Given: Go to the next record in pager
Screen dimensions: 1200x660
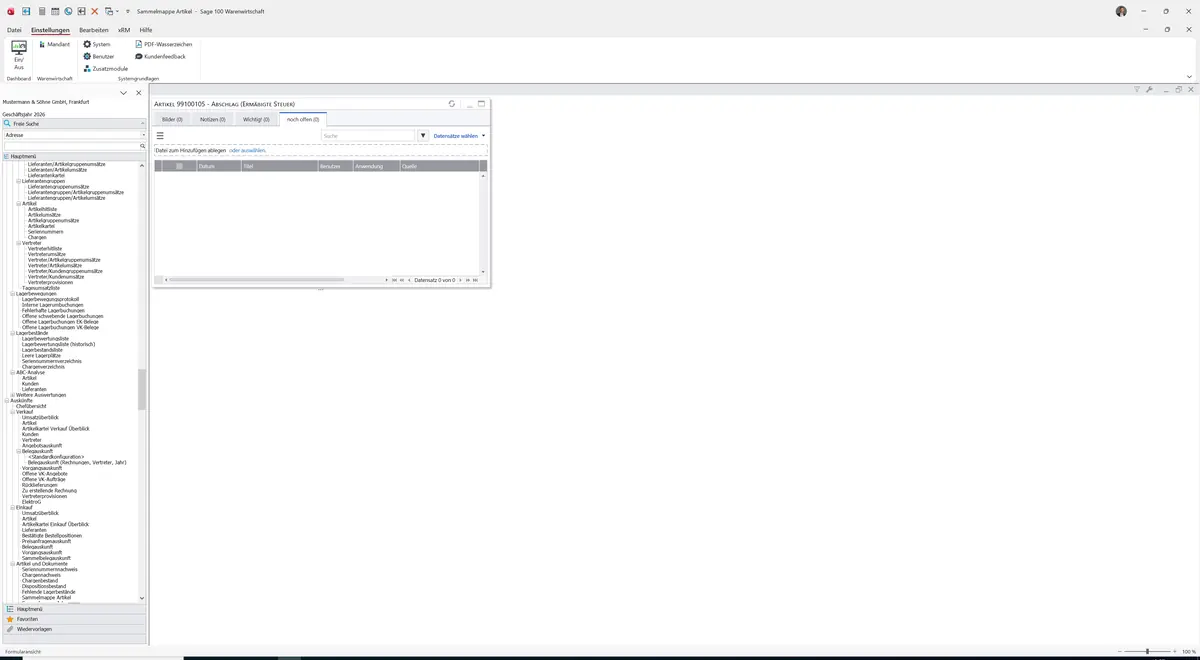Looking at the screenshot, I should click(460, 280).
